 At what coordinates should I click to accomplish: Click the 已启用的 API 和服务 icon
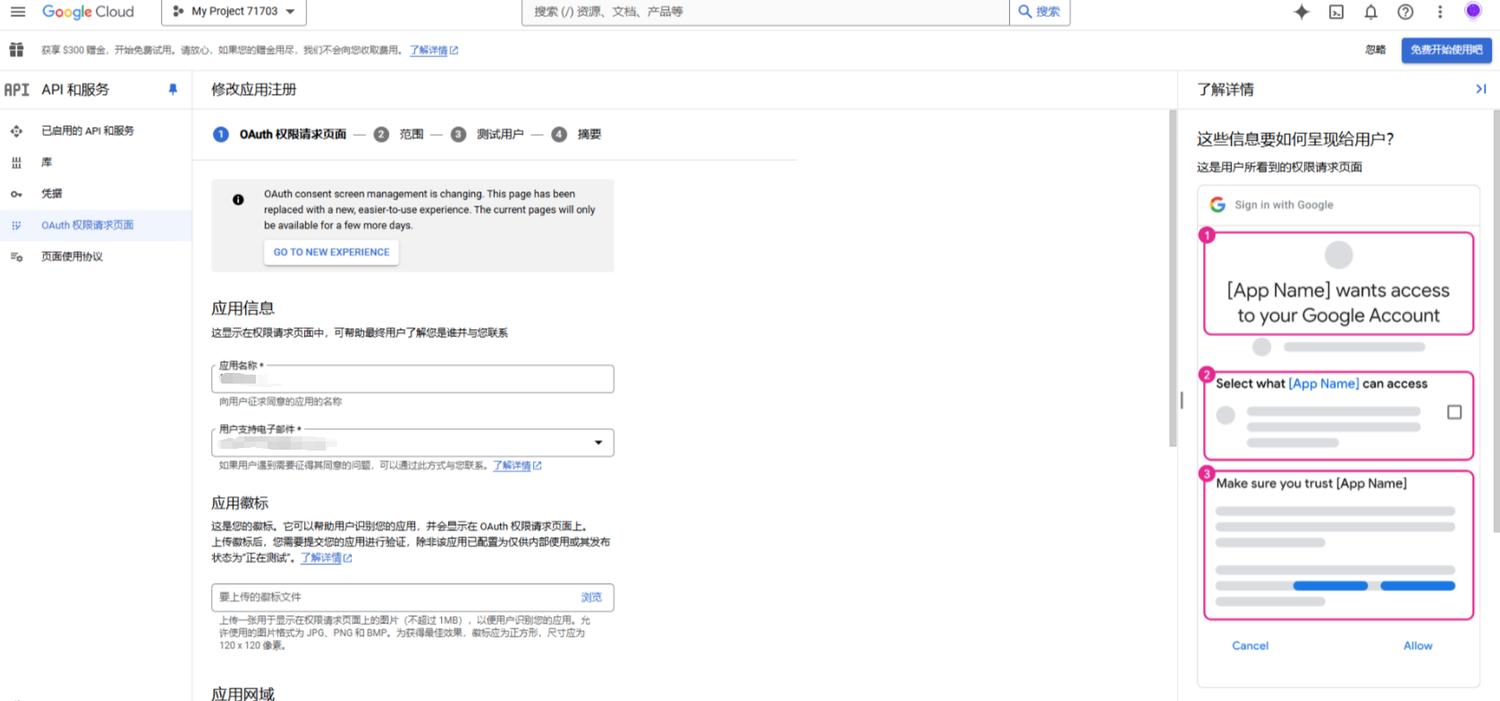(x=16, y=131)
